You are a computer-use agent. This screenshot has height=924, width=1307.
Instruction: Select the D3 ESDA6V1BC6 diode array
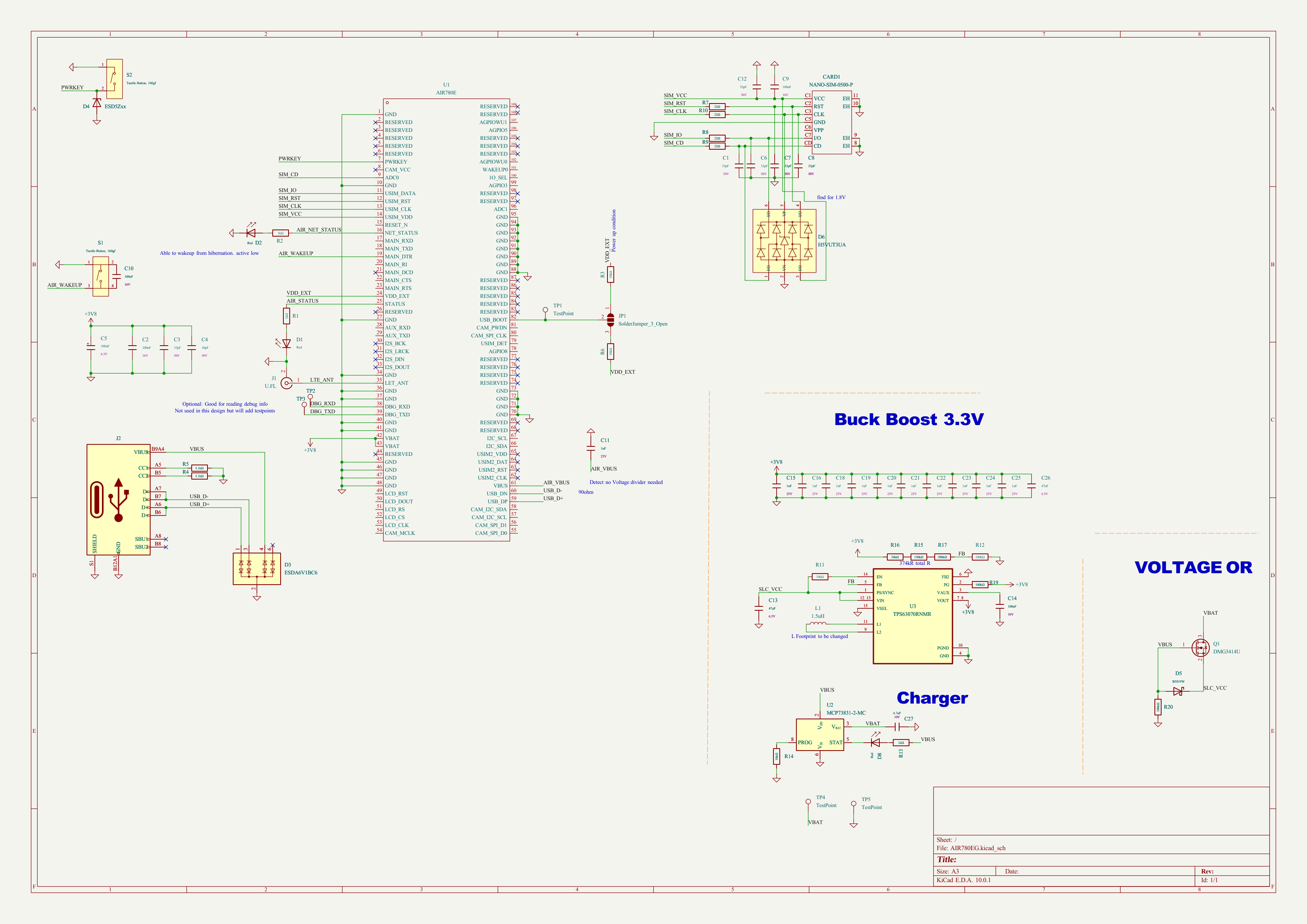click(x=257, y=568)
